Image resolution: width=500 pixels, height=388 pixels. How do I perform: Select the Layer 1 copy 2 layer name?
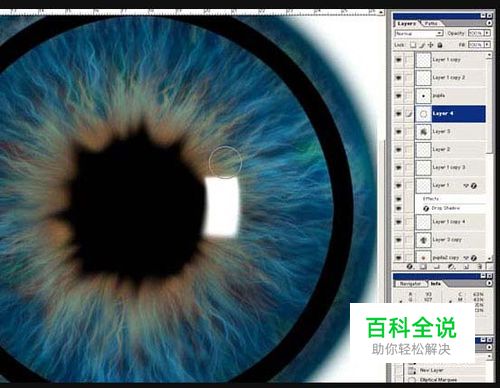pos(449,78)
